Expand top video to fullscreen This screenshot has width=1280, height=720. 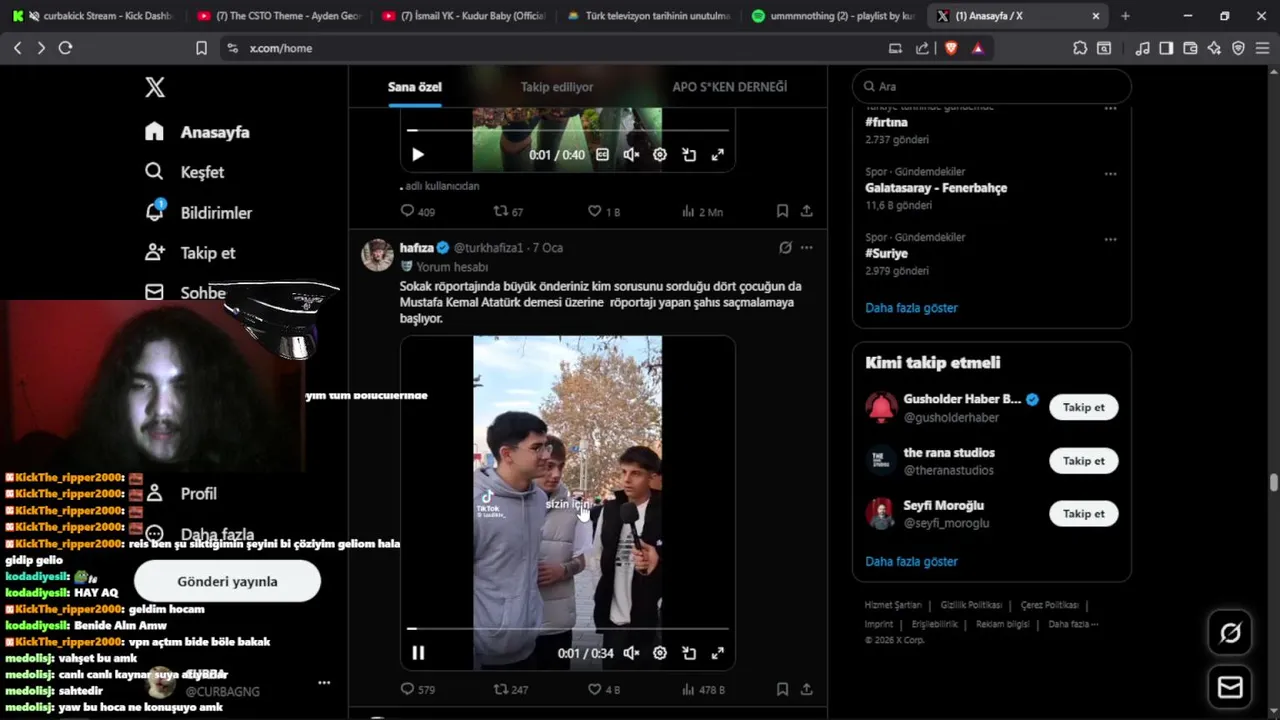click(x=717, y=155)
